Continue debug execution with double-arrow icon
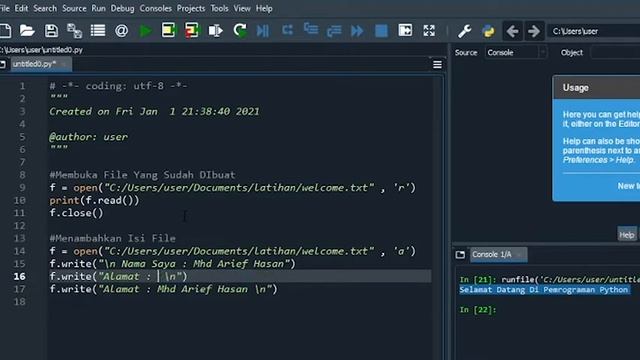The width and height of the screenshot is (640, 360). tap(357, 31)
